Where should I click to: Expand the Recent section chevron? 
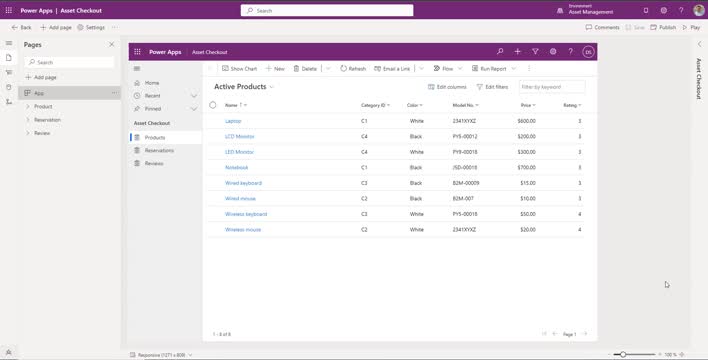coord(194,96)
